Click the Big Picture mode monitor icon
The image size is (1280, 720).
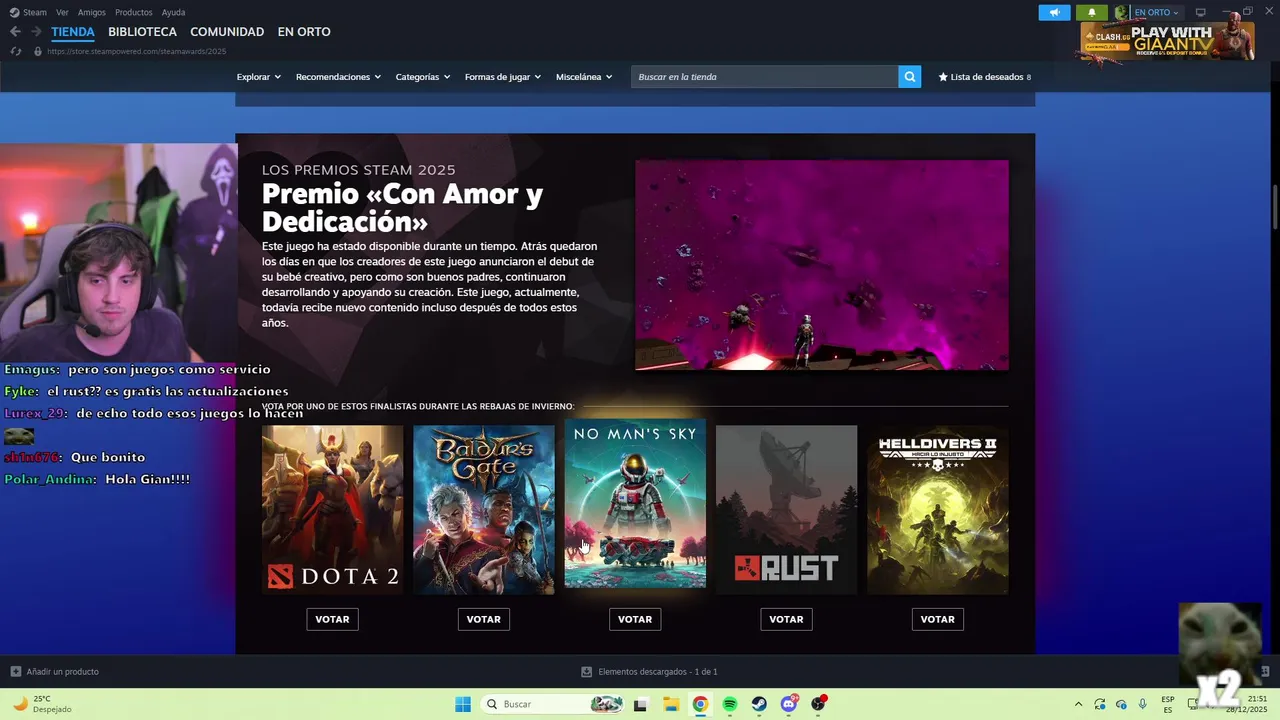[1201, 12]
